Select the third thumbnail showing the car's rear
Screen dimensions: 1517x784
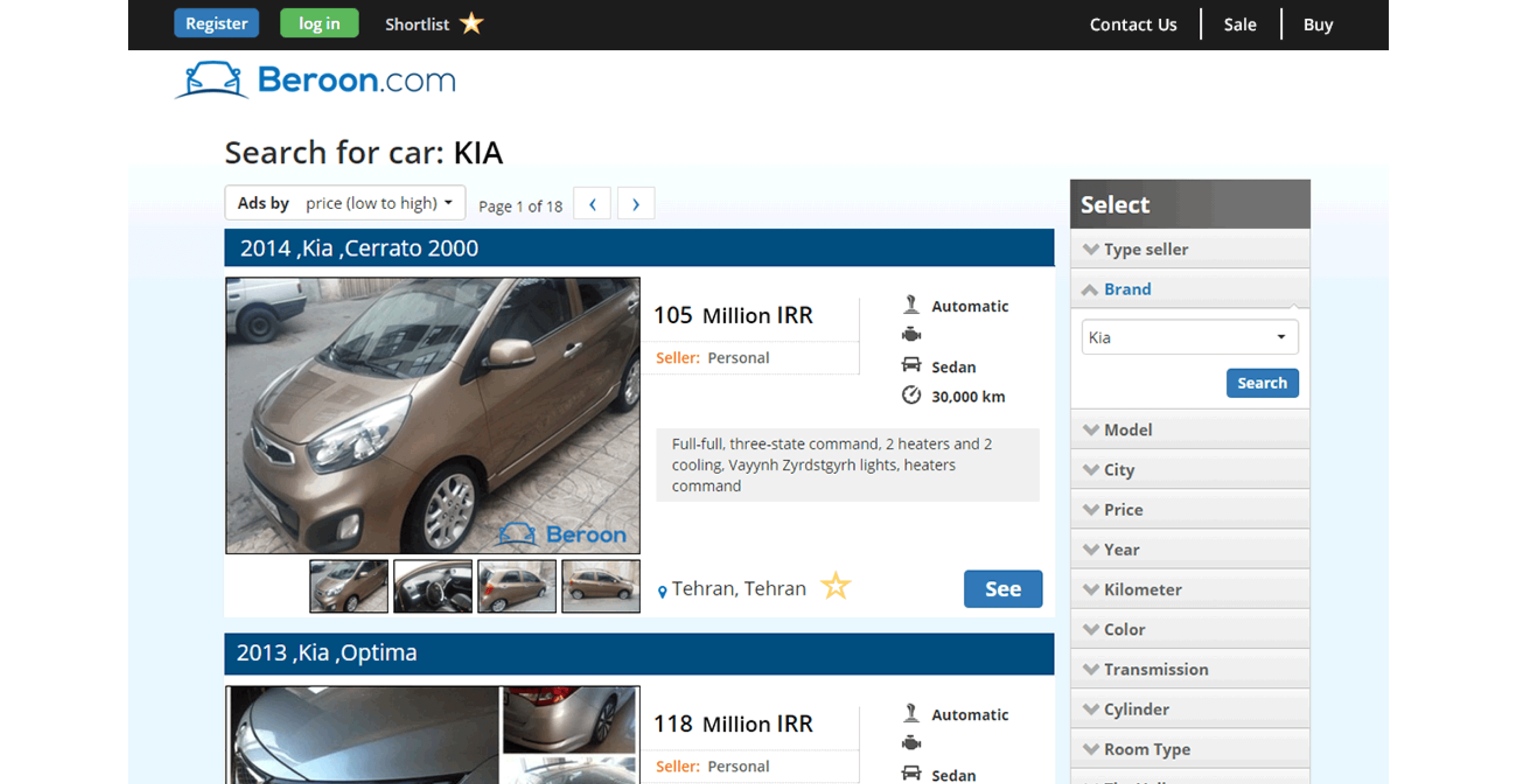click(517, 586)
